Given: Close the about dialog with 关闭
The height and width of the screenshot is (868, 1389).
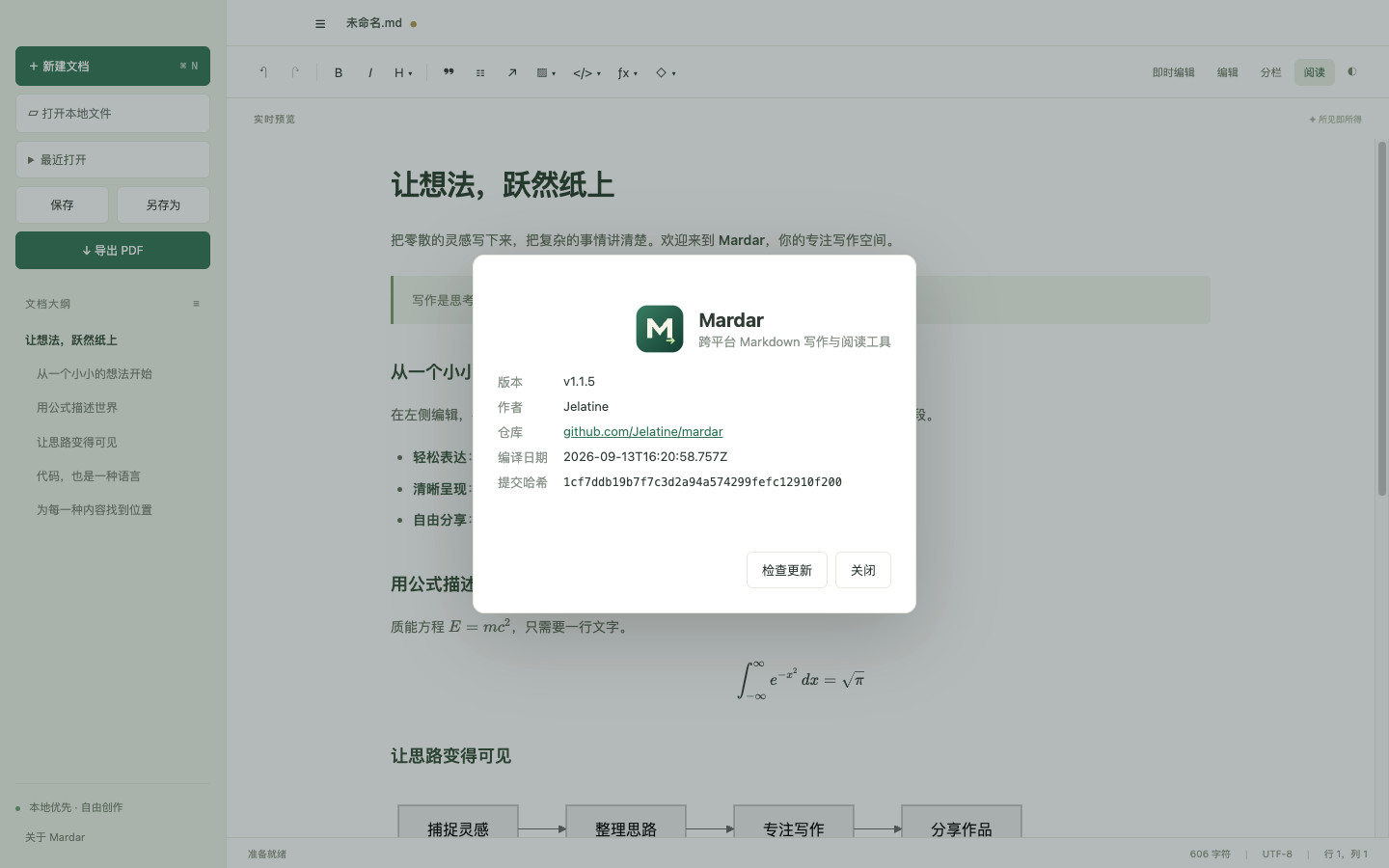Looking at the screenshot, I should point(863,570).
